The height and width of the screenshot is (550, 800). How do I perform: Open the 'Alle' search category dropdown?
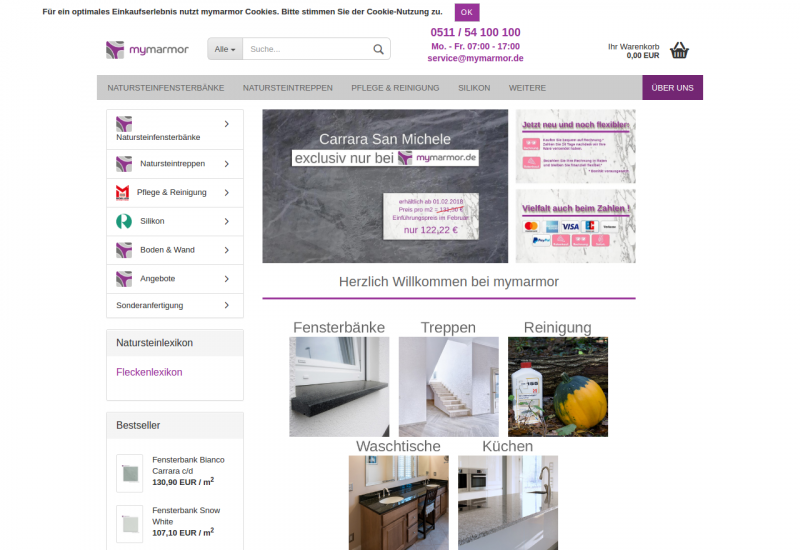225,49
